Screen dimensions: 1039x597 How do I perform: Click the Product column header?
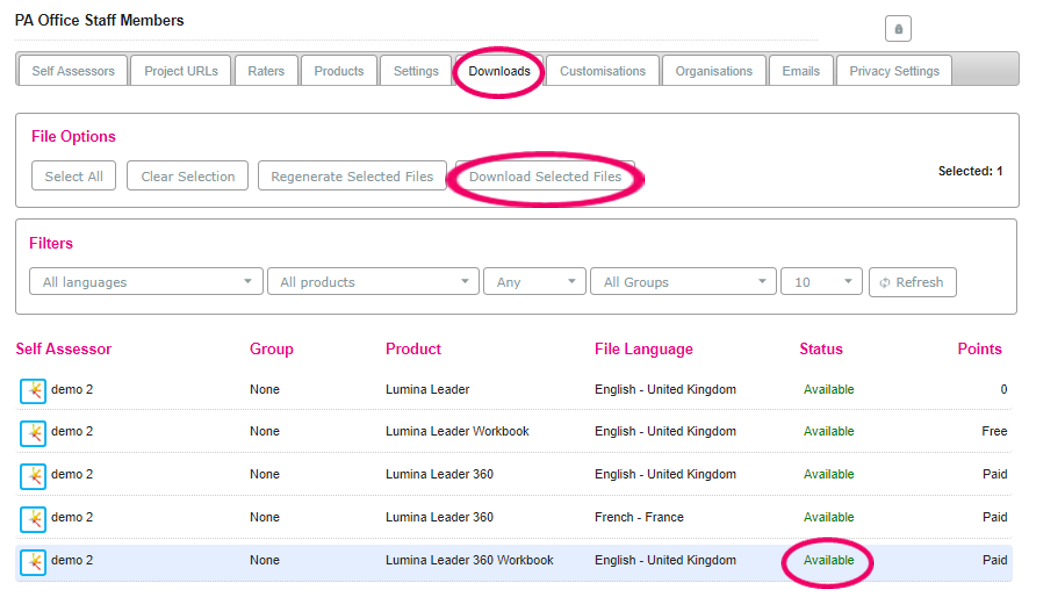point(413,349)
